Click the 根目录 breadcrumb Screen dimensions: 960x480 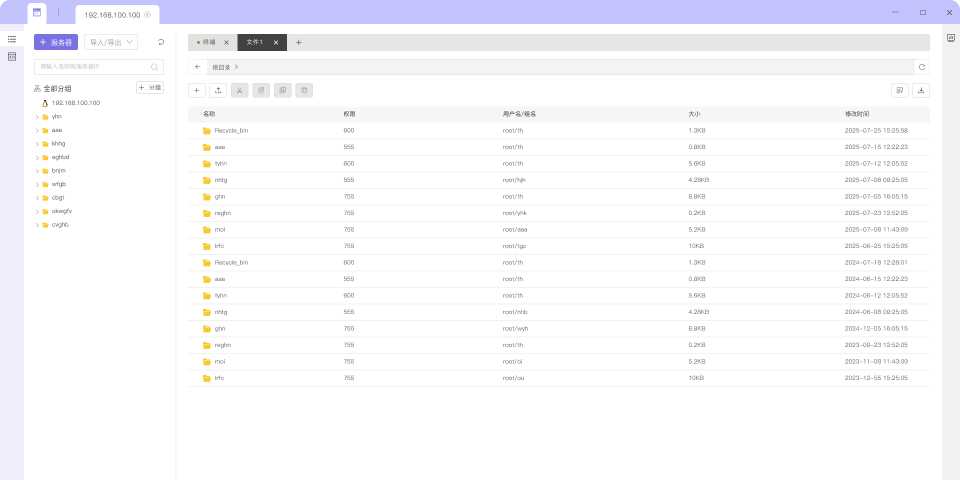click(x=220, y=67)
